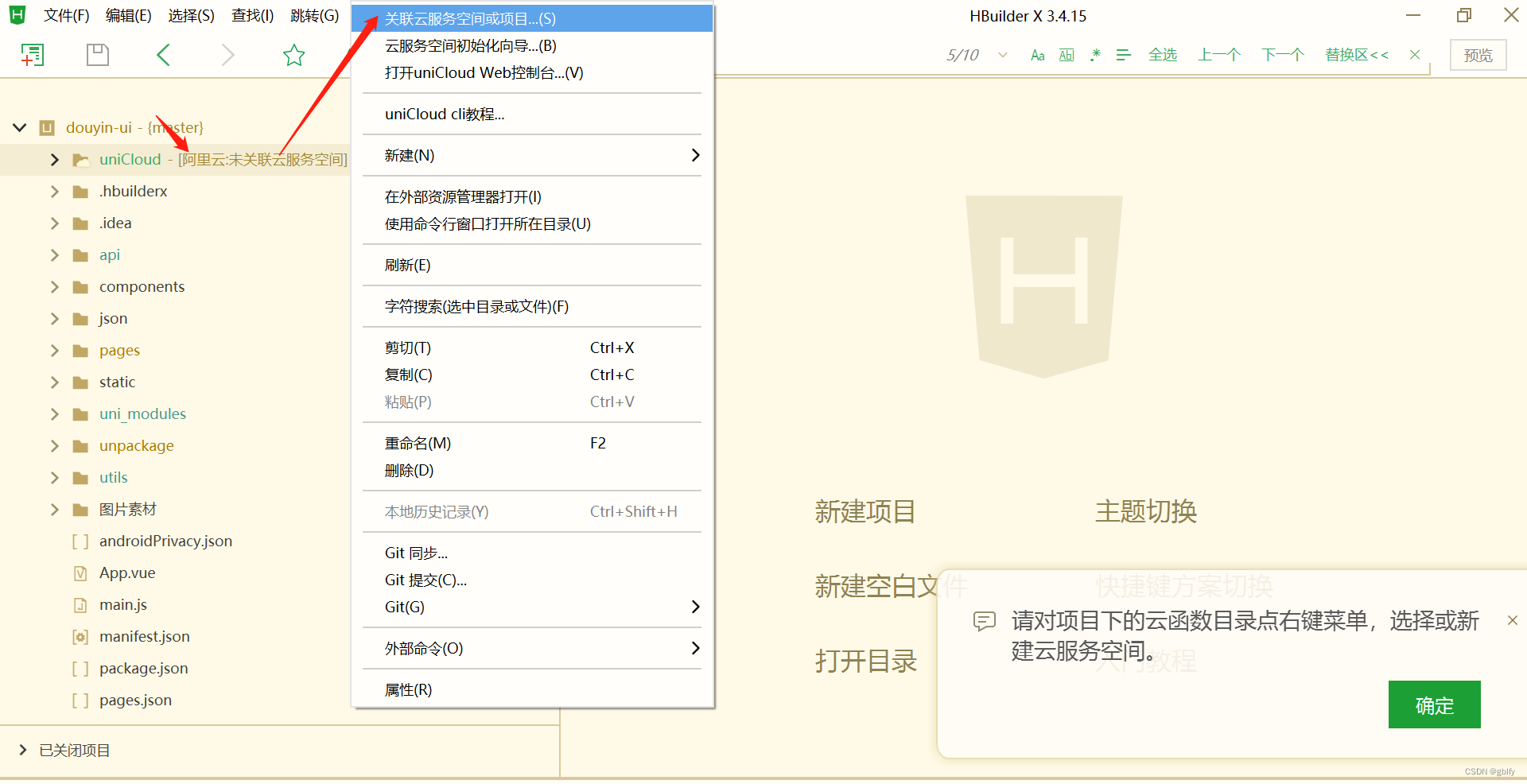The height and width of the screenshot is (784, 1527).
Task: Click the 主题切换 link
Action: pyautogui.click(x=1146, y=511)
